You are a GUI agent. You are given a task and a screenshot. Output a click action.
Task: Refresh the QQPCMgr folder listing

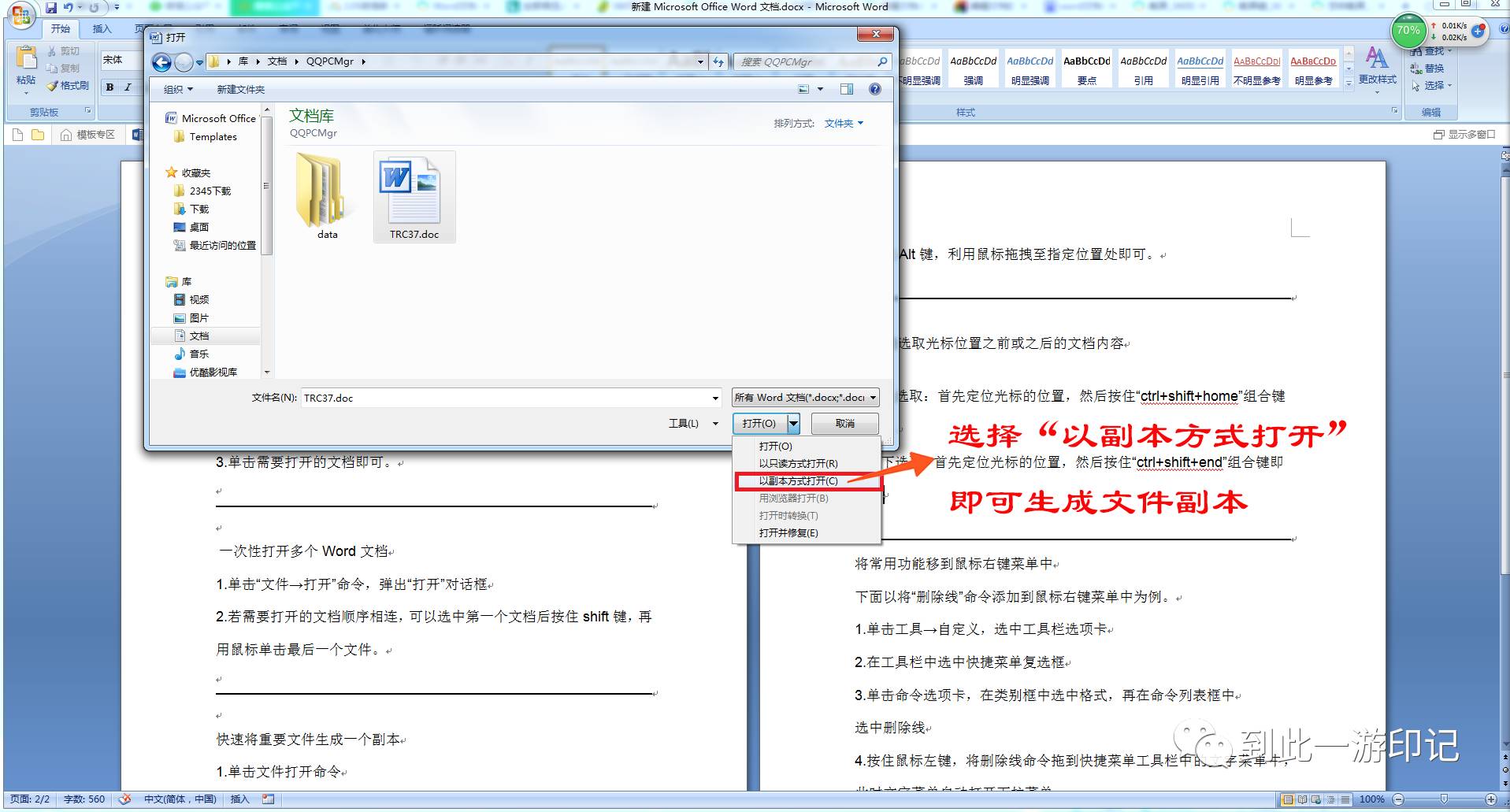(x=718, y=61)
